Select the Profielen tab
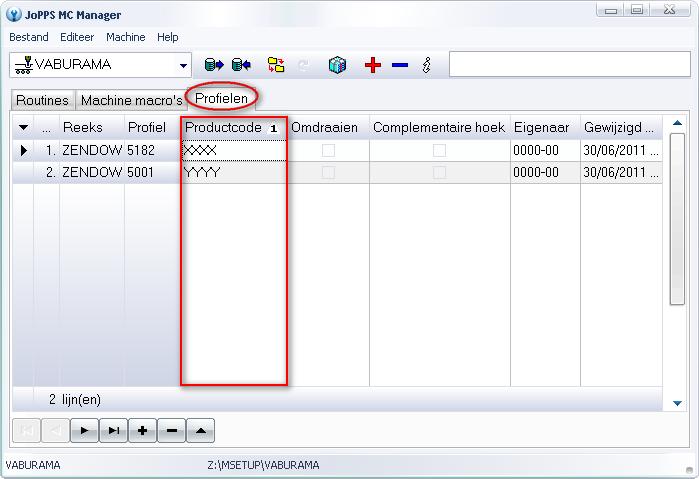 click(222, 98)
